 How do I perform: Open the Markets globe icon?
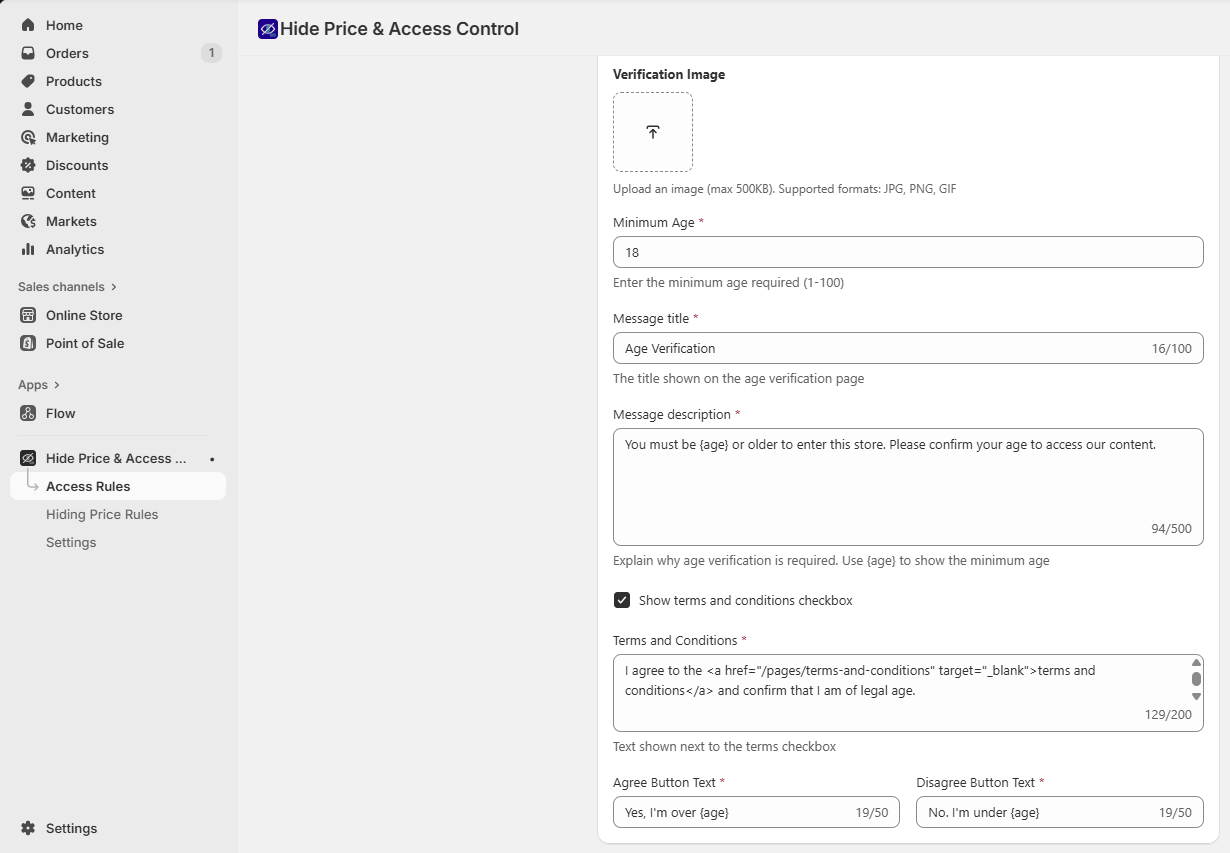pos(27,221)
